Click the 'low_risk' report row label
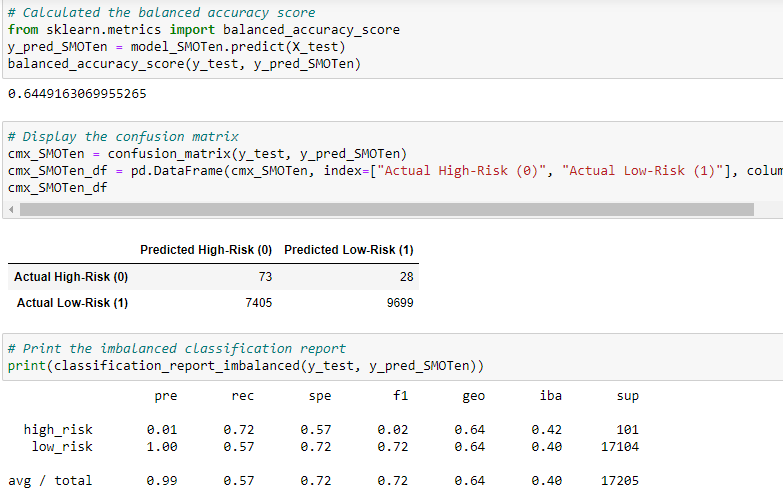This screenshot has width=783, height=499. [x=62, y=447]
